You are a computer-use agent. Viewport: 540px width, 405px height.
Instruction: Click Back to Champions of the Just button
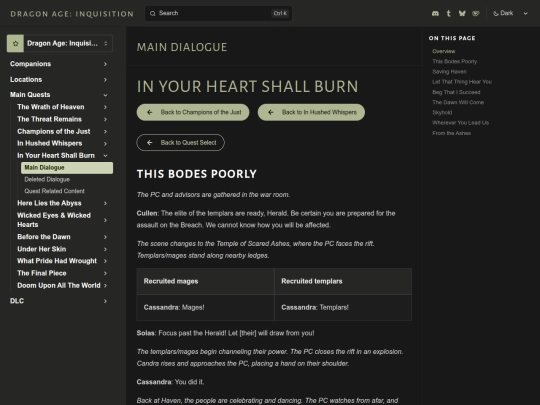pos(193,112)
